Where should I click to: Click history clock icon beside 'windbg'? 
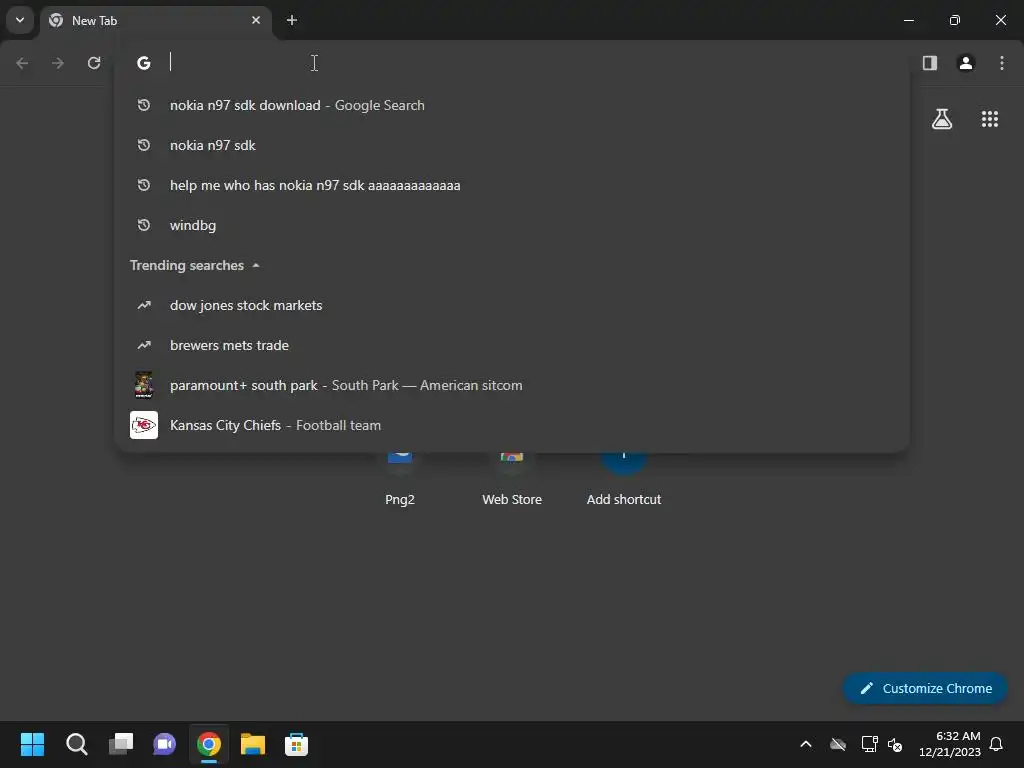[x=144, y=225]
